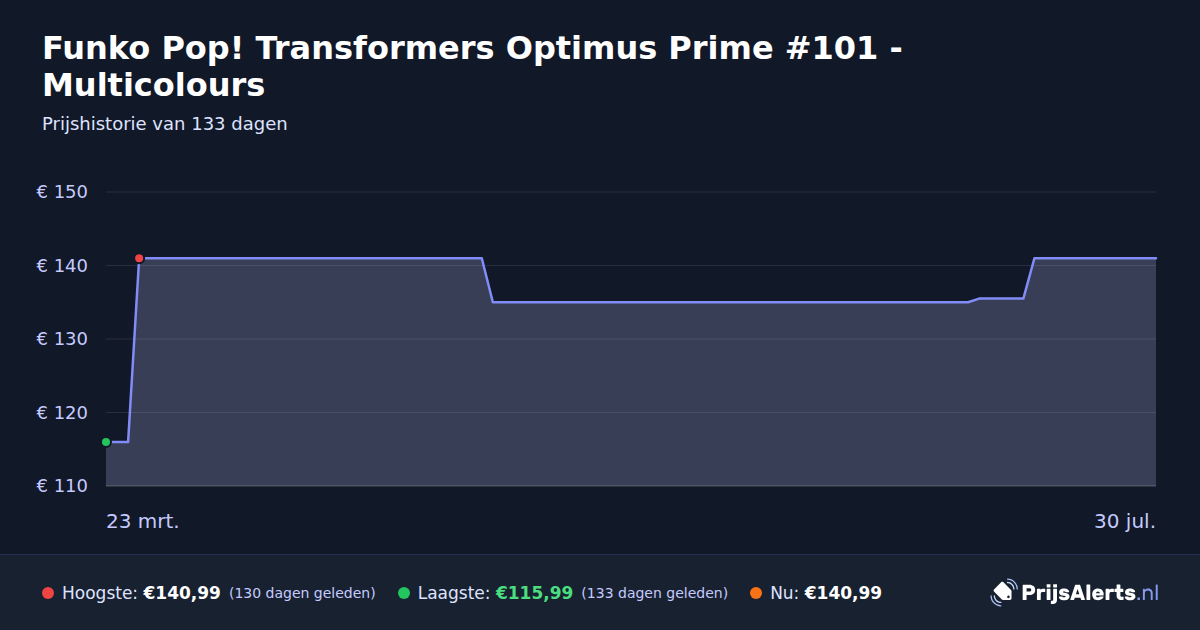Screen dimensions: 1200x630
Task: Click the 30 jul. end date label
Action: pos(1125,522)
